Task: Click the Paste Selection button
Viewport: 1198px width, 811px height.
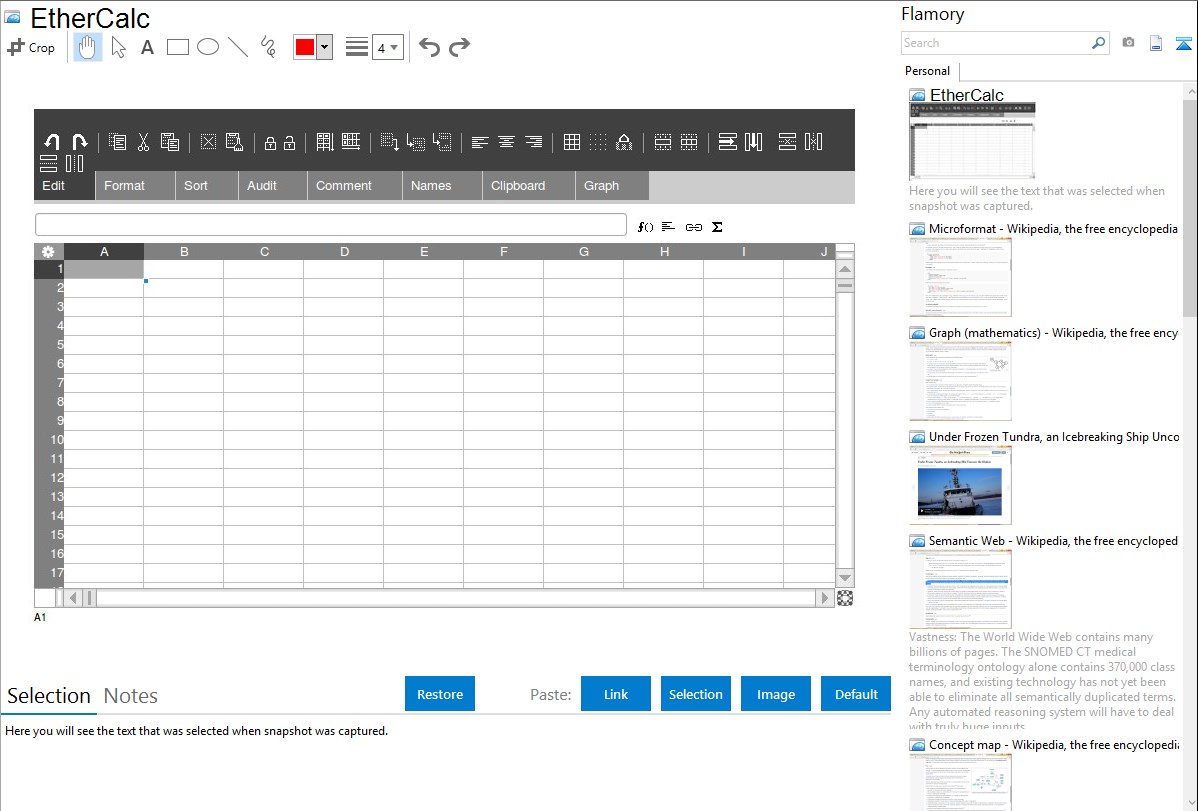Action: point(695,694)
